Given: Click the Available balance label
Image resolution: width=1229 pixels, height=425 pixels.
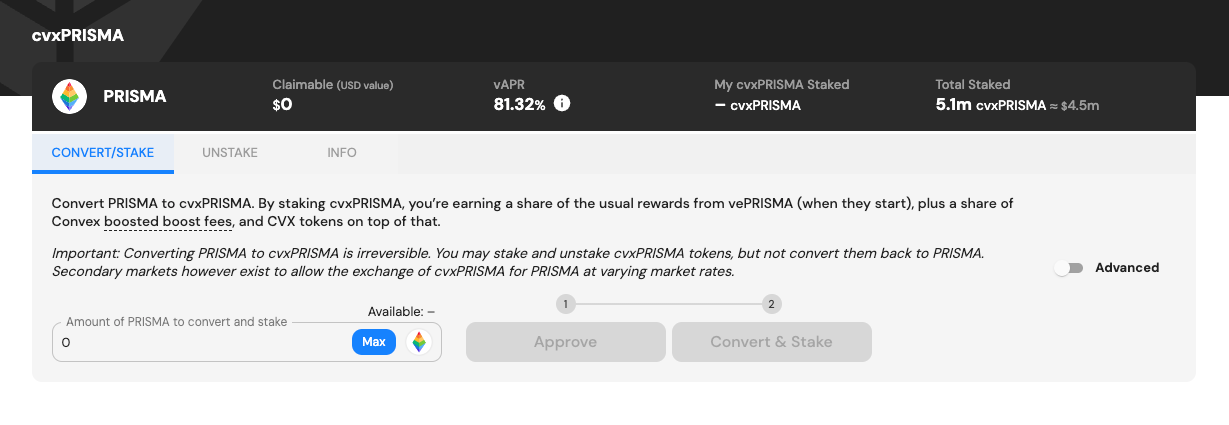Looking at the screenshot, I should [401, 312].
